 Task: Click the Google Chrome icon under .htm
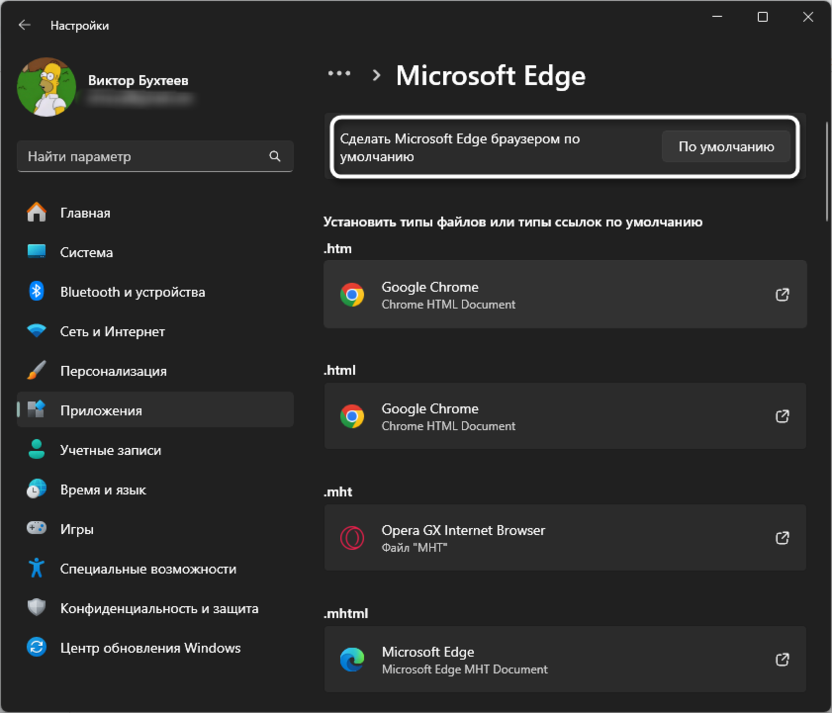click(x=352, y=295)
